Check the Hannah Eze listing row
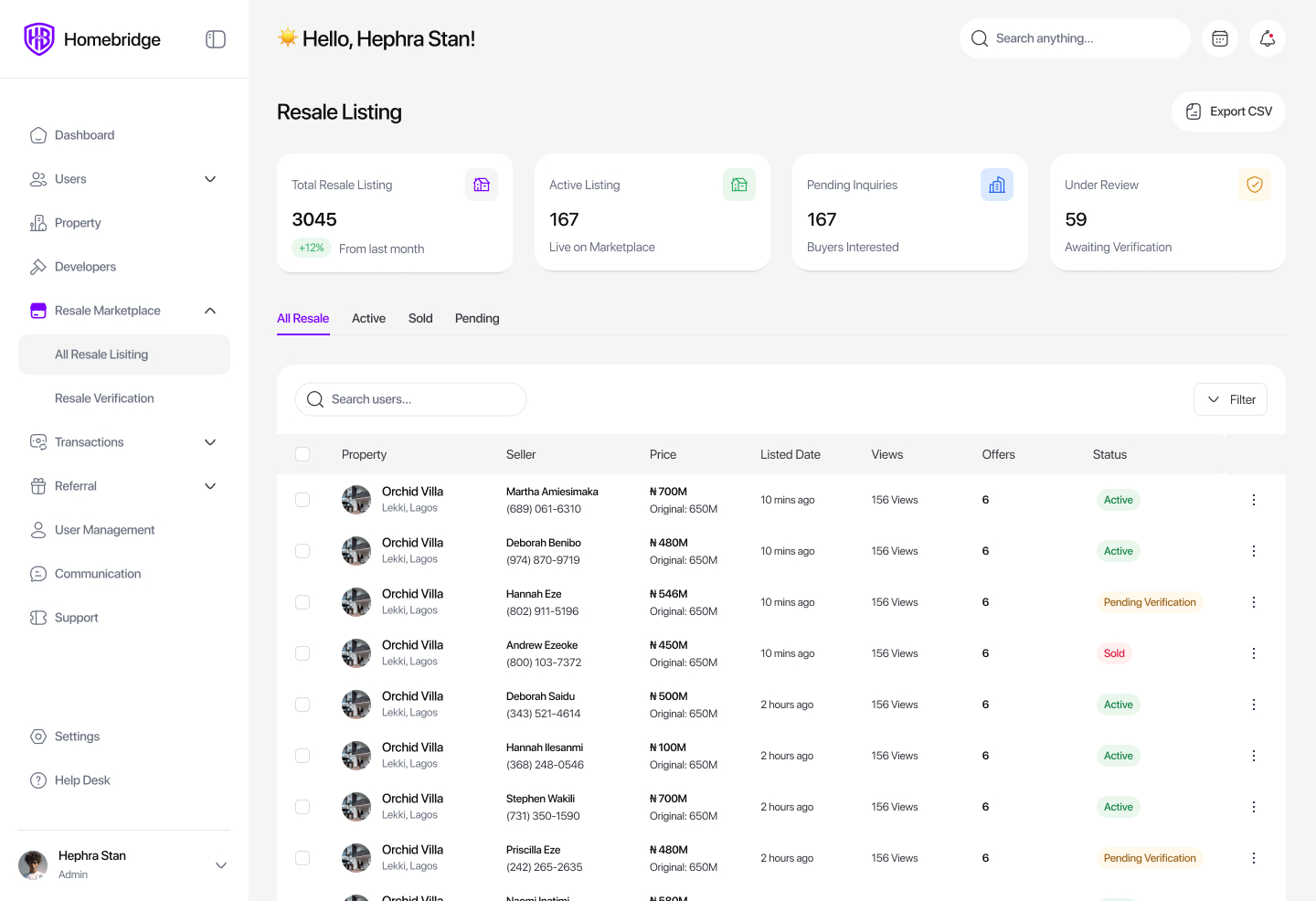This screenshot has height=901, width=1316. coord(302,602)
